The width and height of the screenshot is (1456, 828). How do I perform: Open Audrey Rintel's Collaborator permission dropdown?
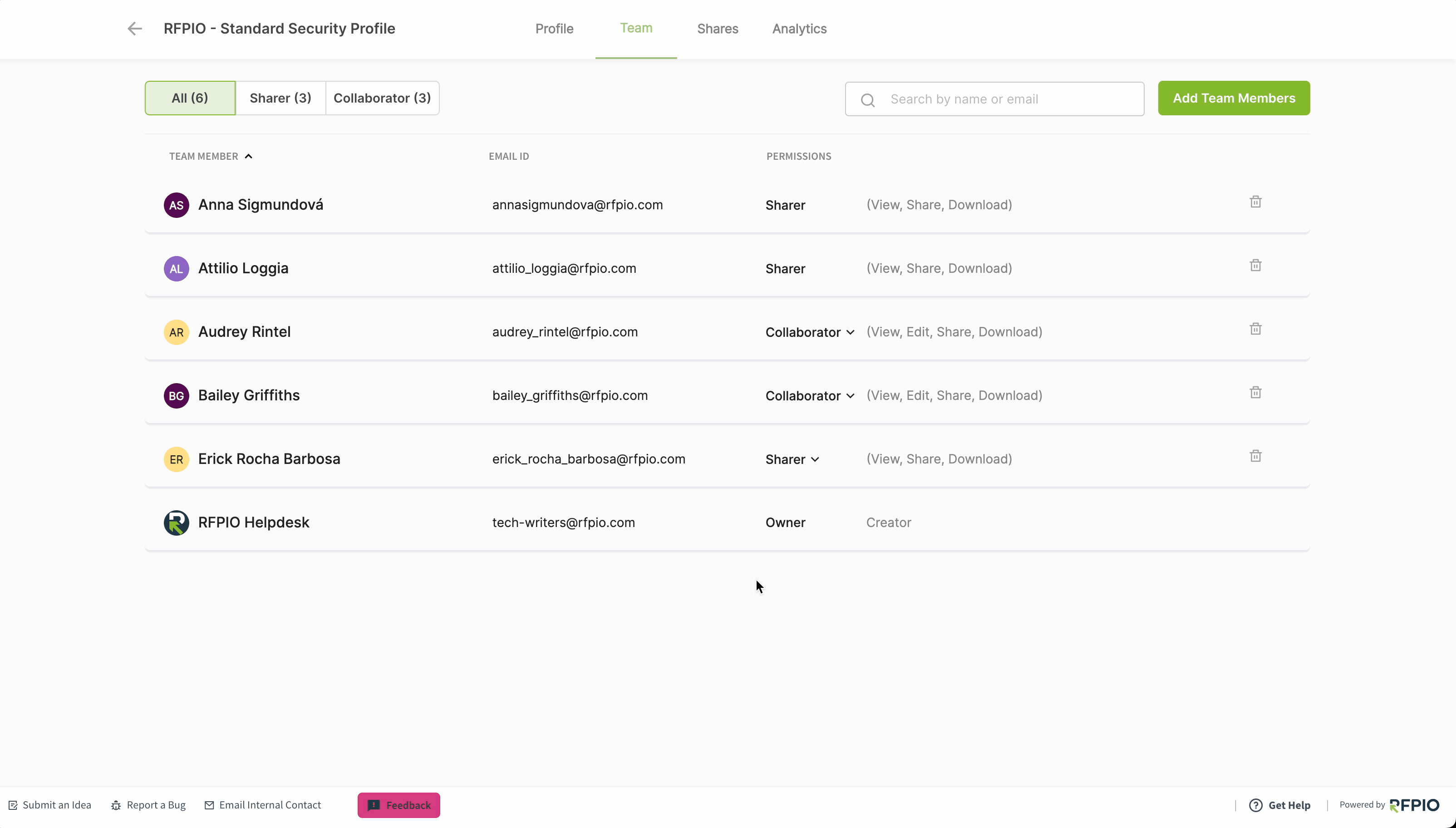pos(810,332)
